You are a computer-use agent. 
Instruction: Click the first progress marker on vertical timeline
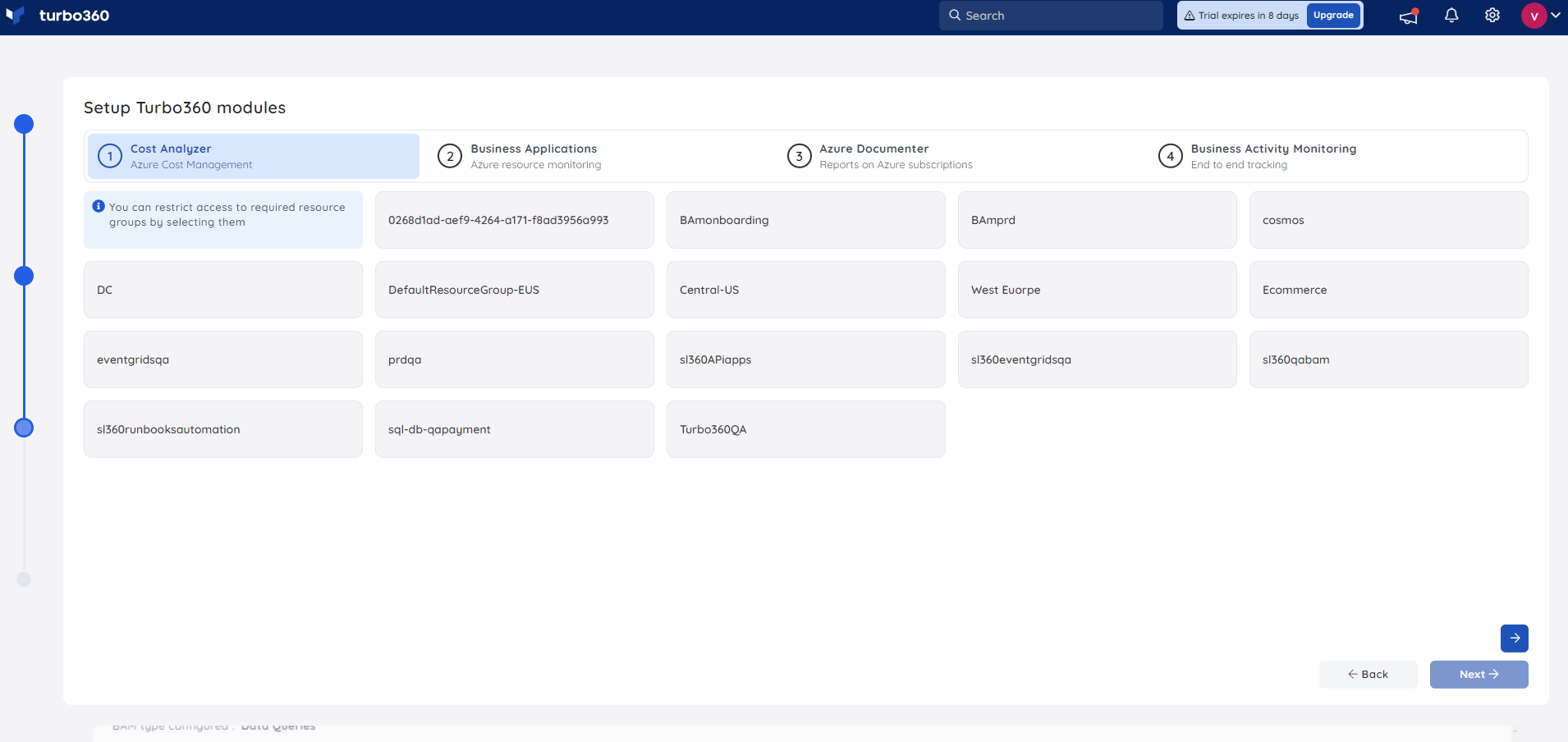[24, 124]
